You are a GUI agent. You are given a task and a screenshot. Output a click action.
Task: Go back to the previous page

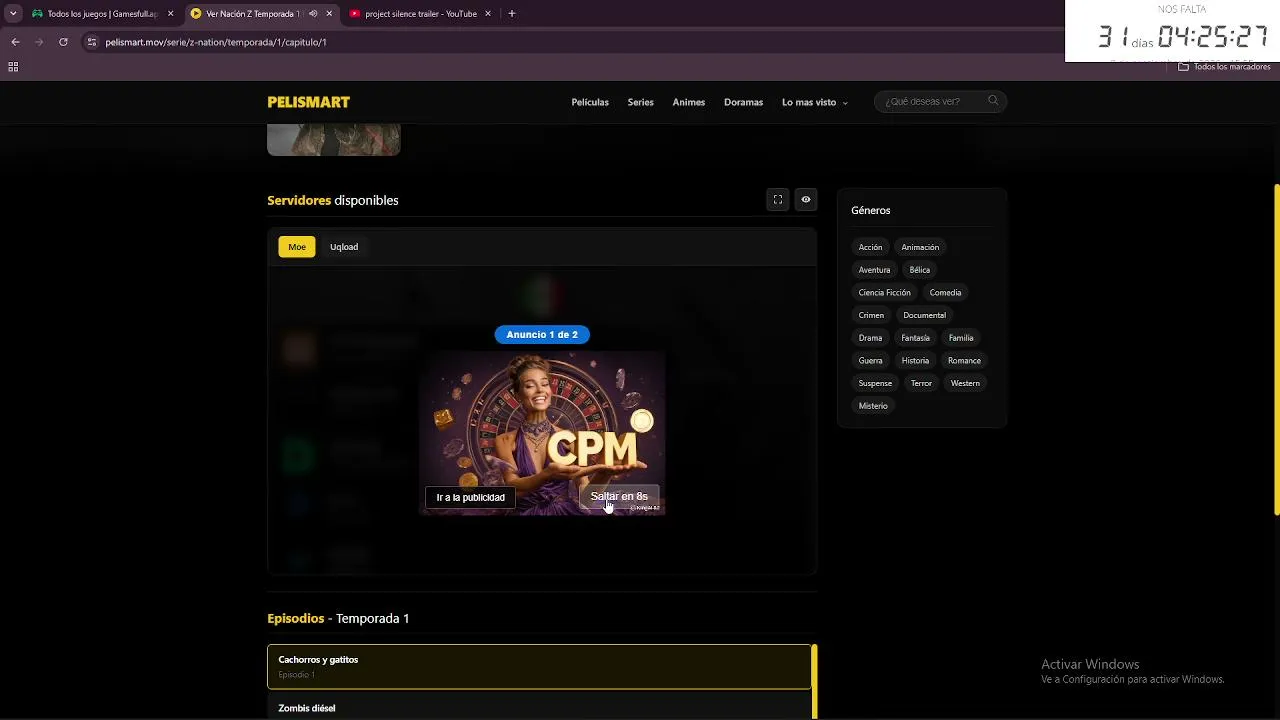coord(15,42)
